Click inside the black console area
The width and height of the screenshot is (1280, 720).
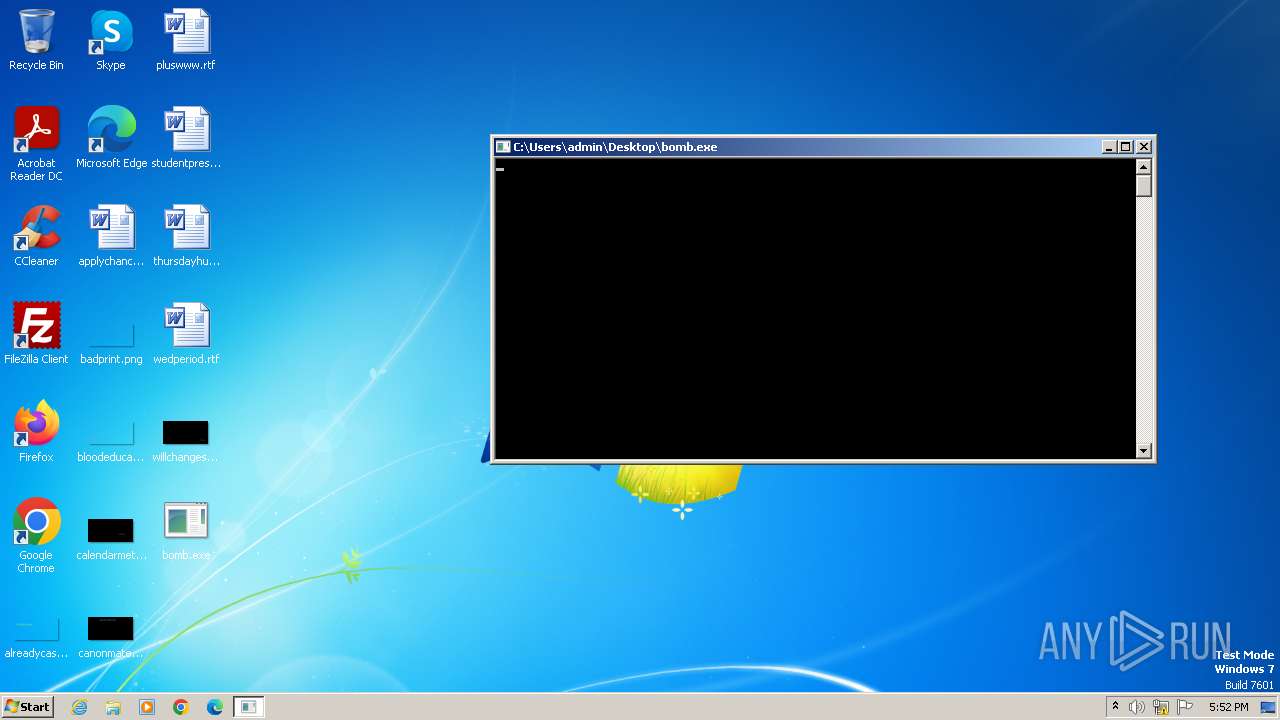point(815,309)
